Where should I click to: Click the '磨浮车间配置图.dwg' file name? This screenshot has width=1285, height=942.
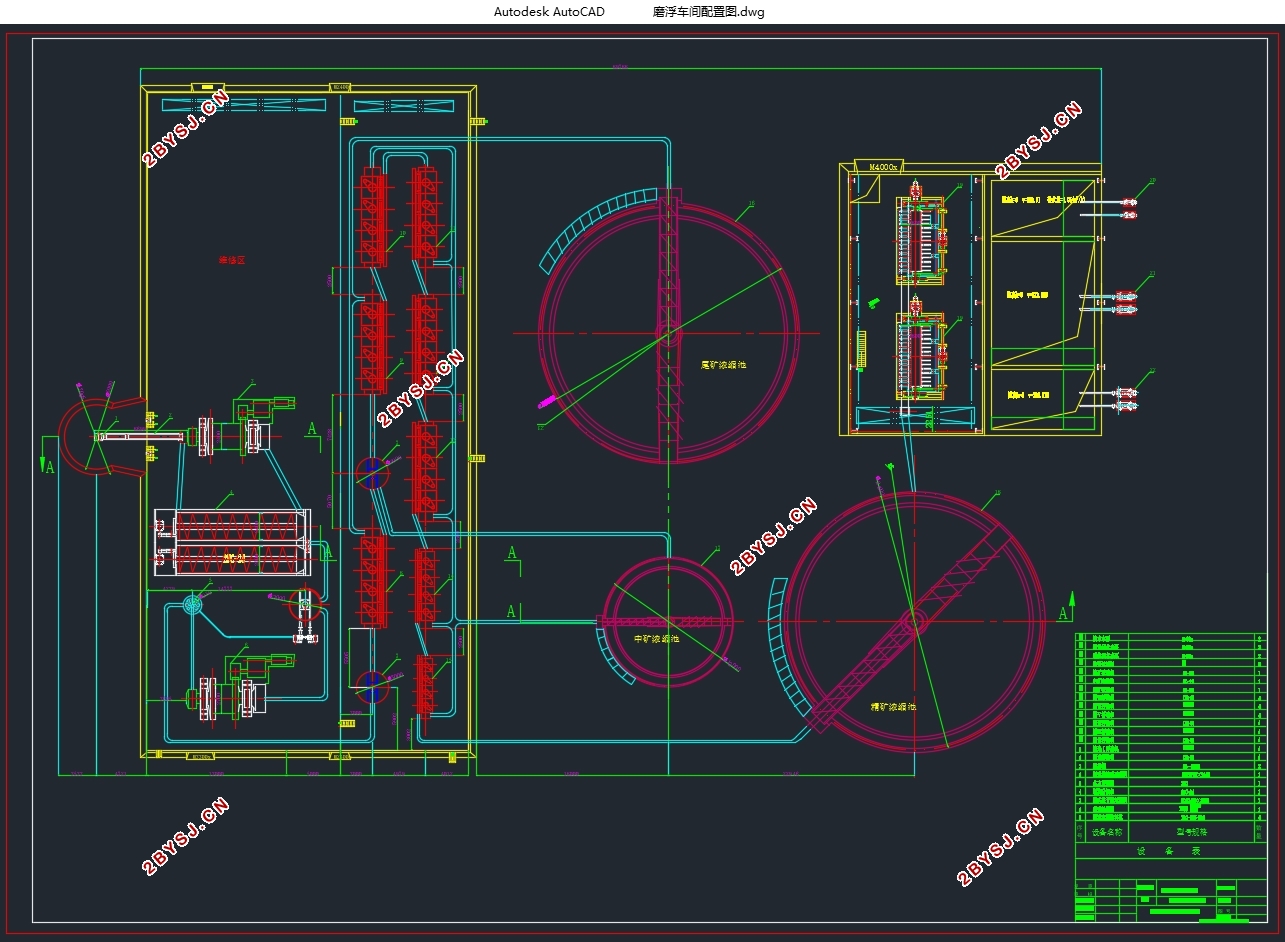(x=708, y=12)
